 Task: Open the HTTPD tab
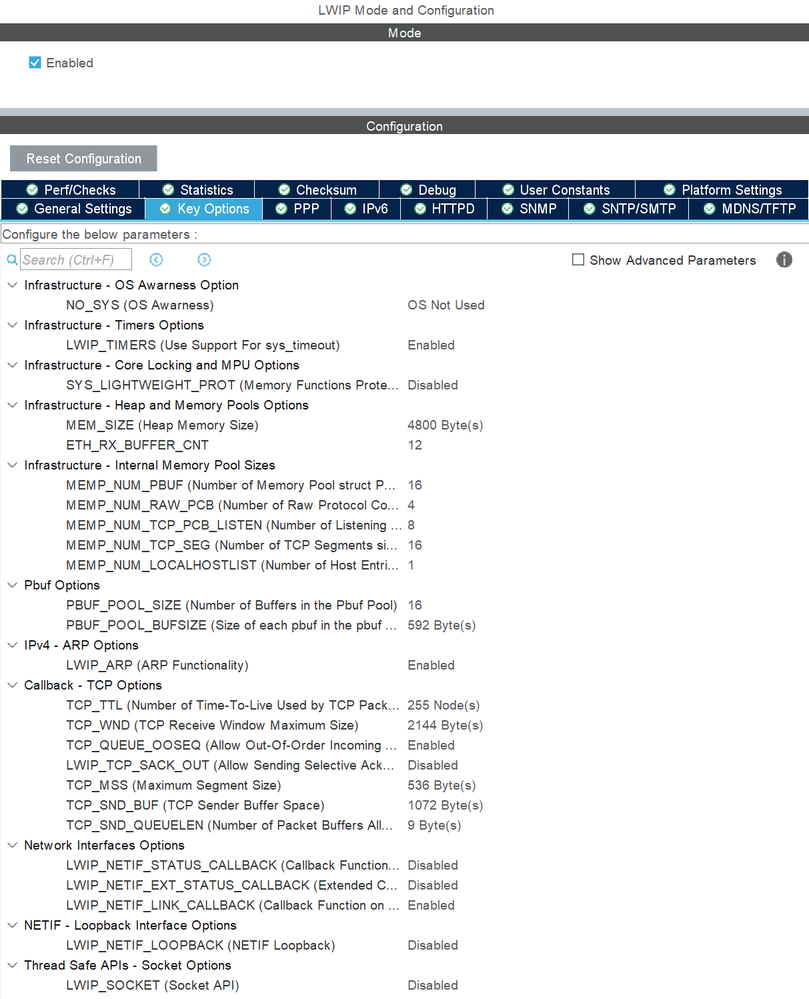(444, 209)
